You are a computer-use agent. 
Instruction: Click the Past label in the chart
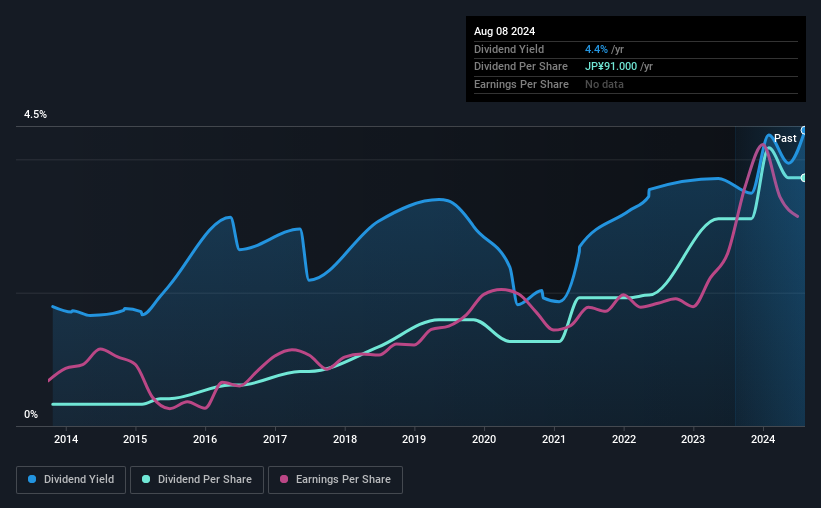click(785, 138)
